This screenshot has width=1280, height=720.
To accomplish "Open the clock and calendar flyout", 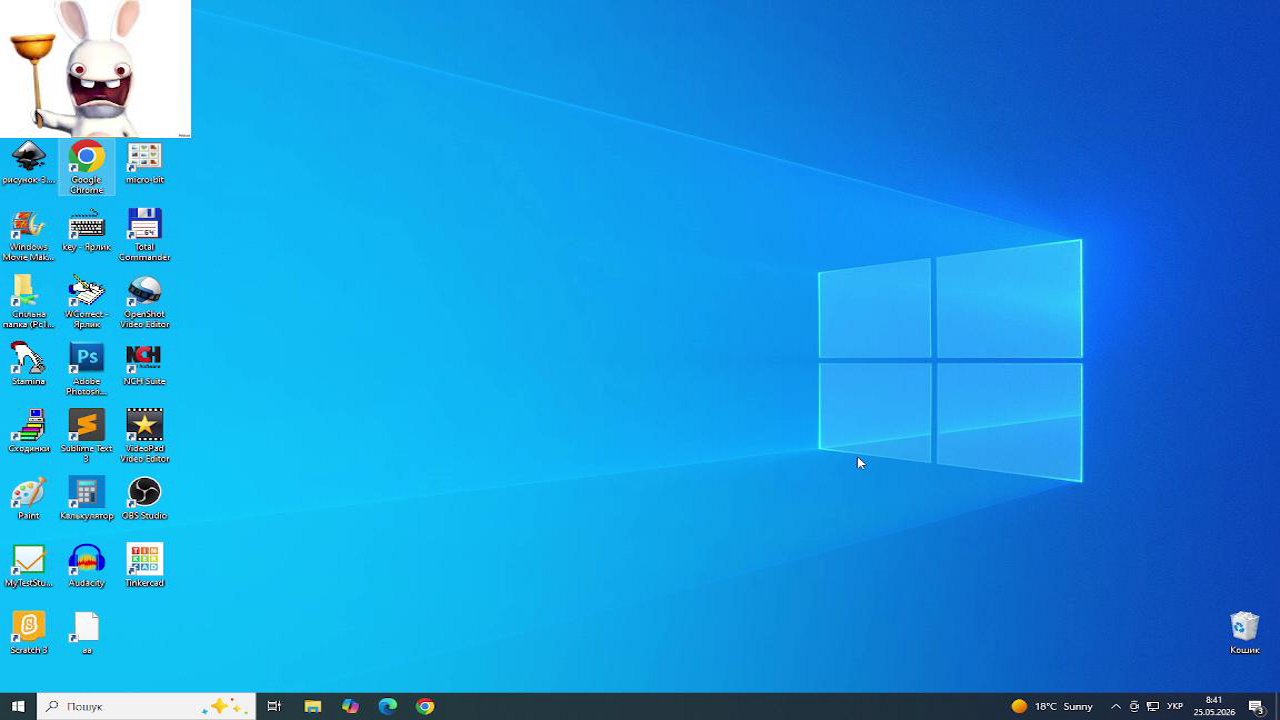I will coord(1214,706).
